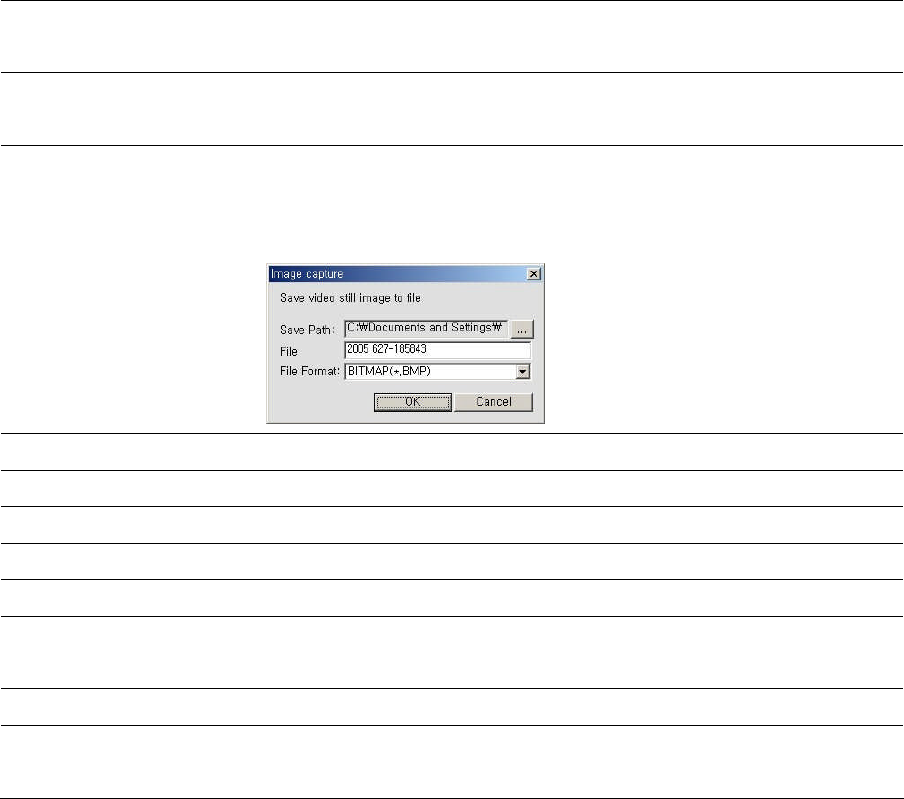The image size is (904, 799).
Task: Click the three-dots button beside Save Path
Action: click(x=522, y=330)
